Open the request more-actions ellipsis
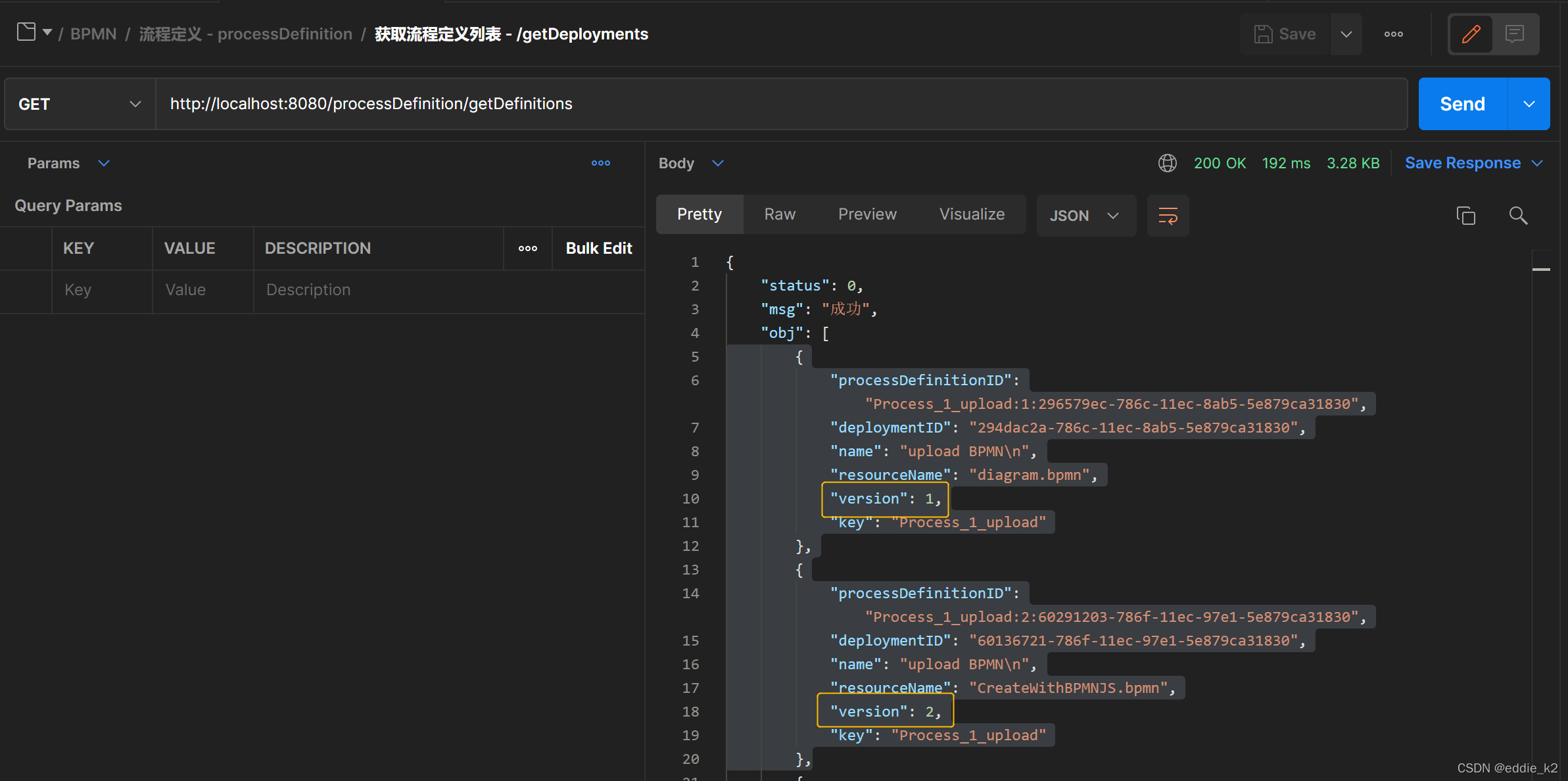Image resolution: width=1568 pixels, height=781 pixels. [1394, 34]
